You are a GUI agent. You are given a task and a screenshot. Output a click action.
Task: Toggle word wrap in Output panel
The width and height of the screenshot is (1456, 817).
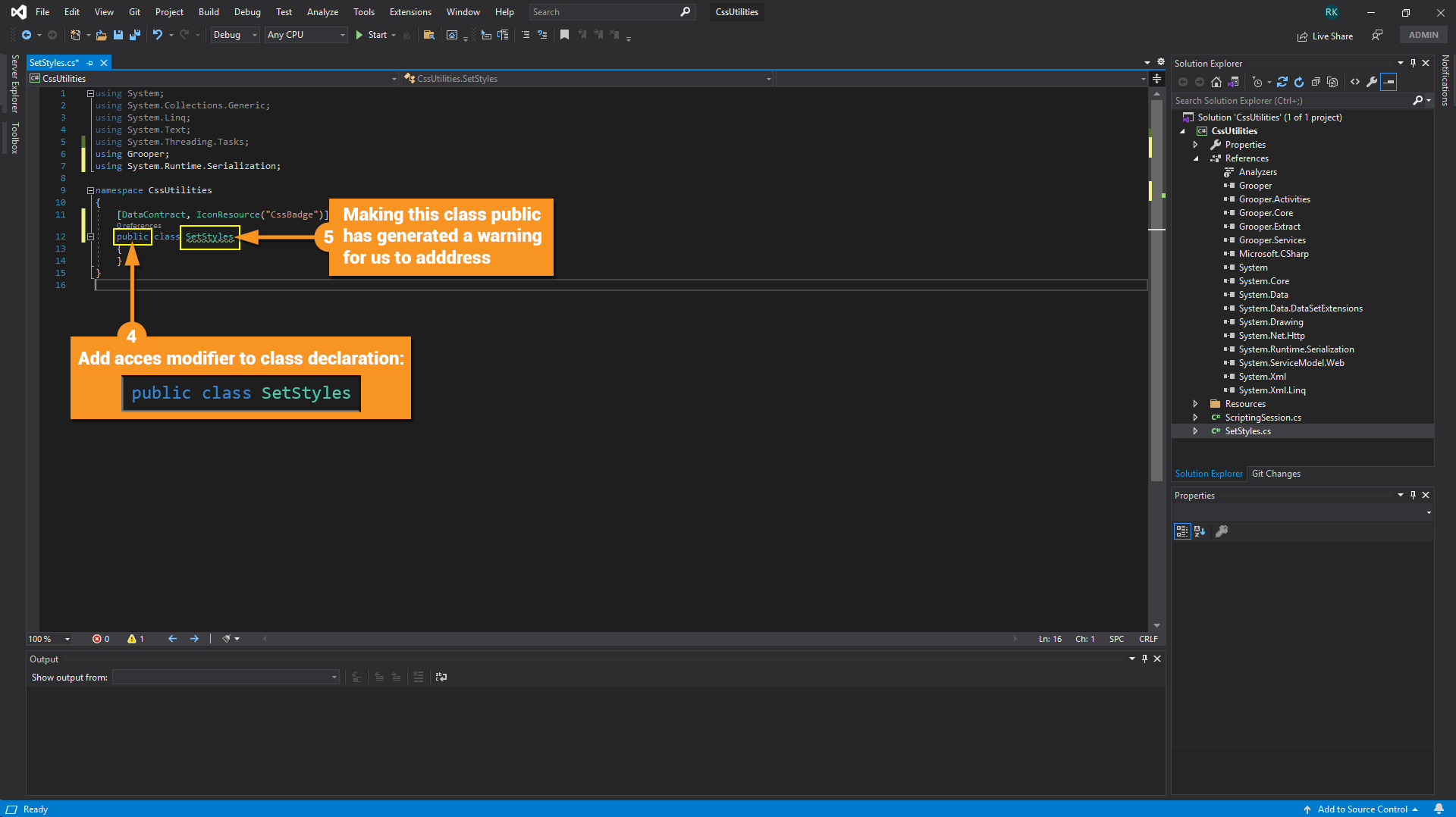[441, 677]
